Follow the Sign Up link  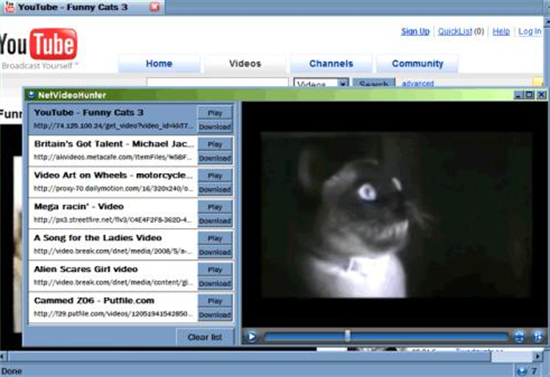pos(415,32)
